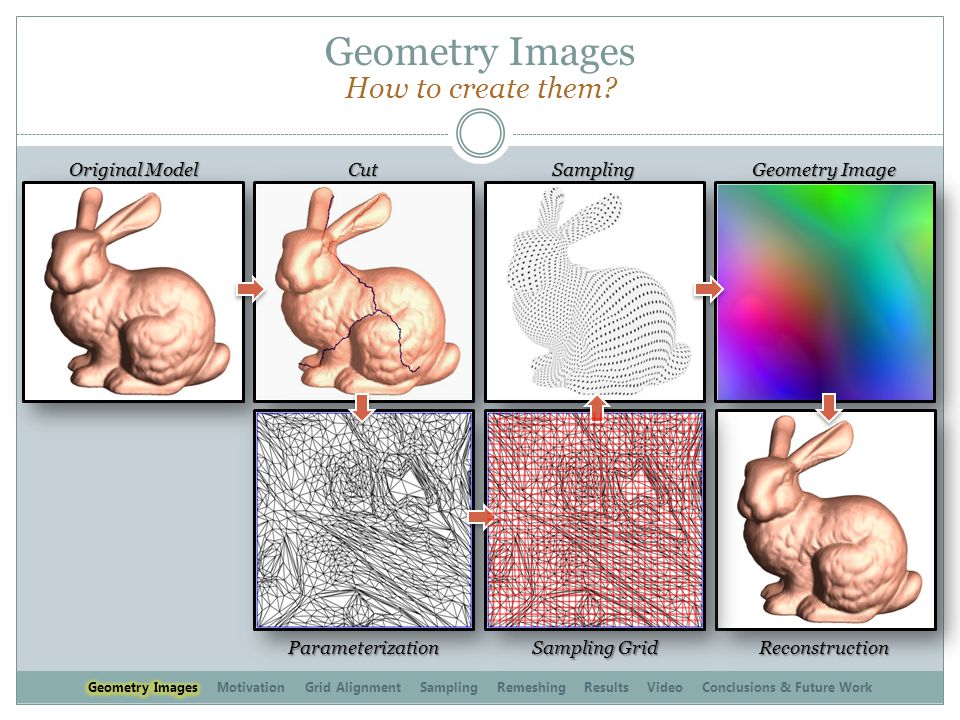
Task: Click the 'Geometry Image' caption
Action: click(x=824, y=170)
